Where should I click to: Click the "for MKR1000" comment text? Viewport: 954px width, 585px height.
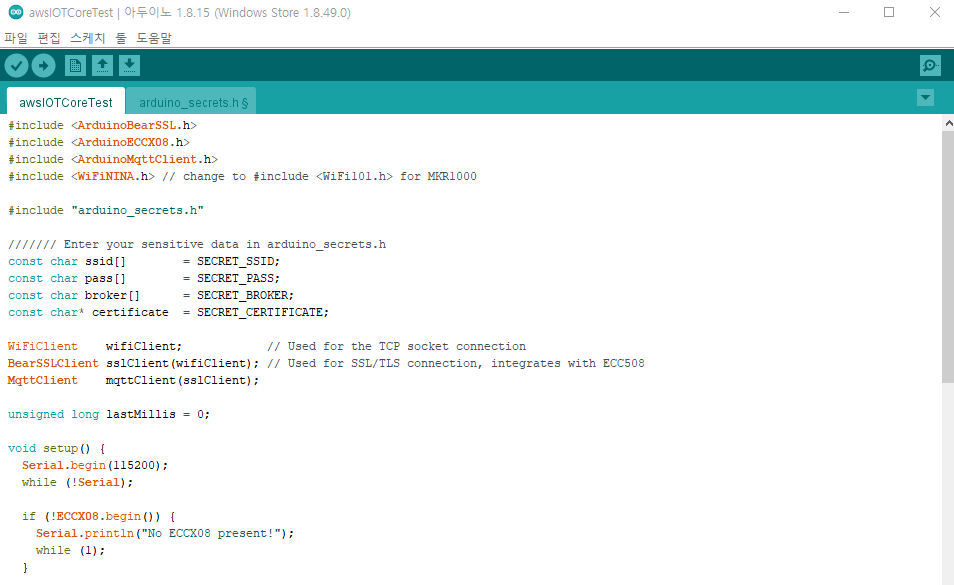[438, 176]
